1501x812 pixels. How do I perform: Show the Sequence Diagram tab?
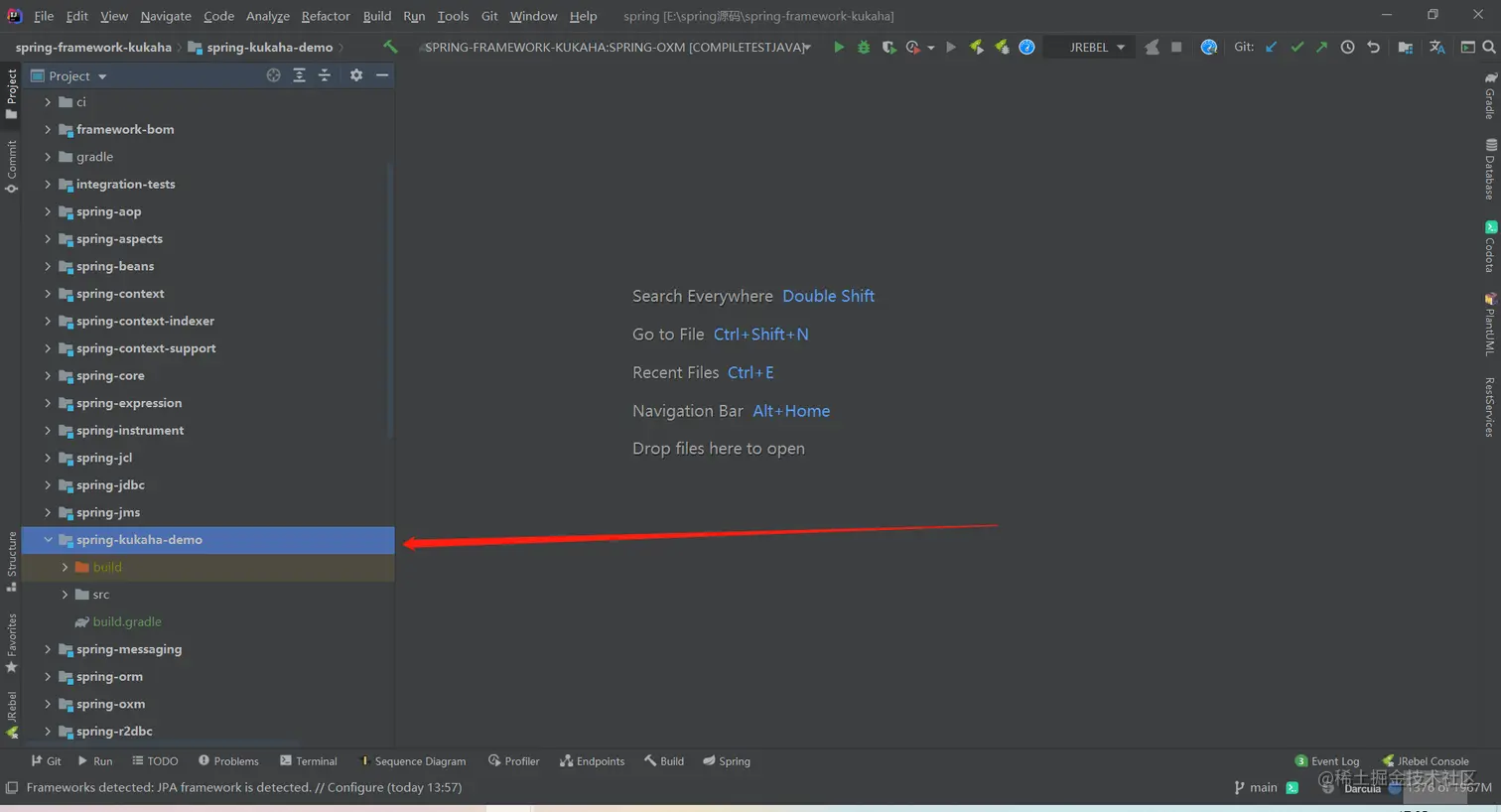(412, 761)
